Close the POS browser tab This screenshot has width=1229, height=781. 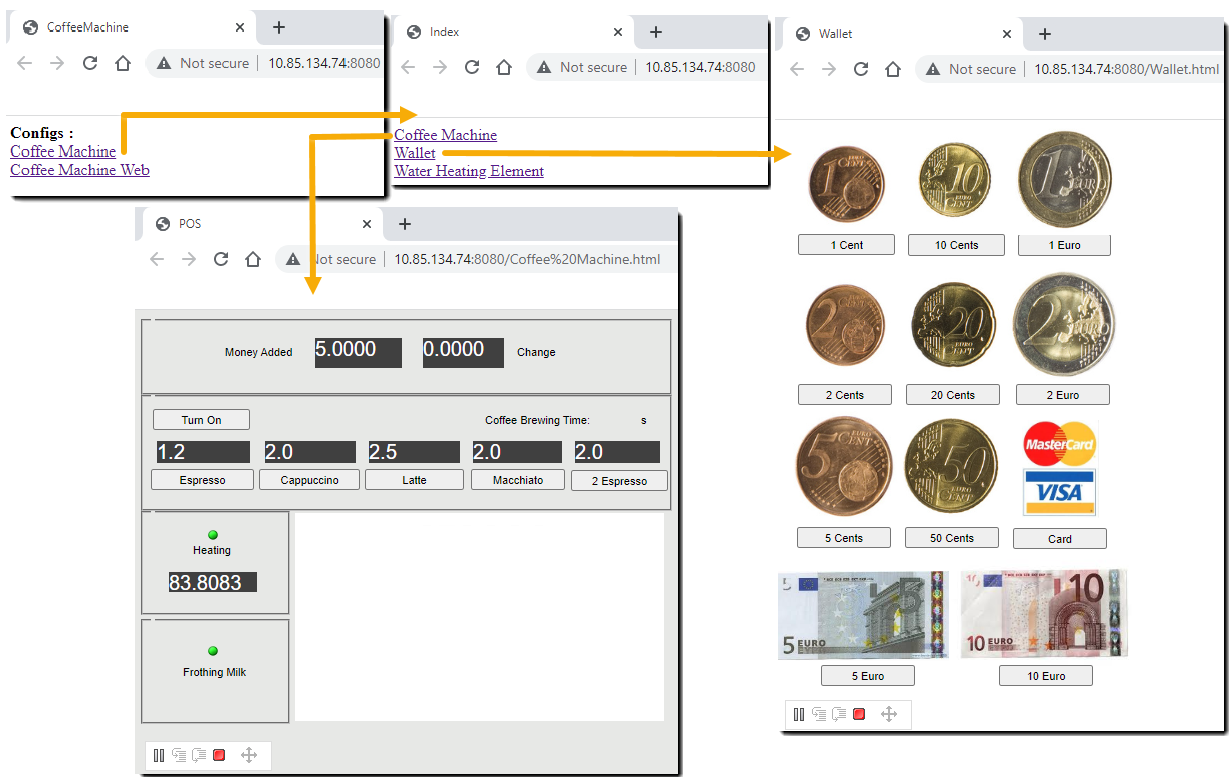367,224
